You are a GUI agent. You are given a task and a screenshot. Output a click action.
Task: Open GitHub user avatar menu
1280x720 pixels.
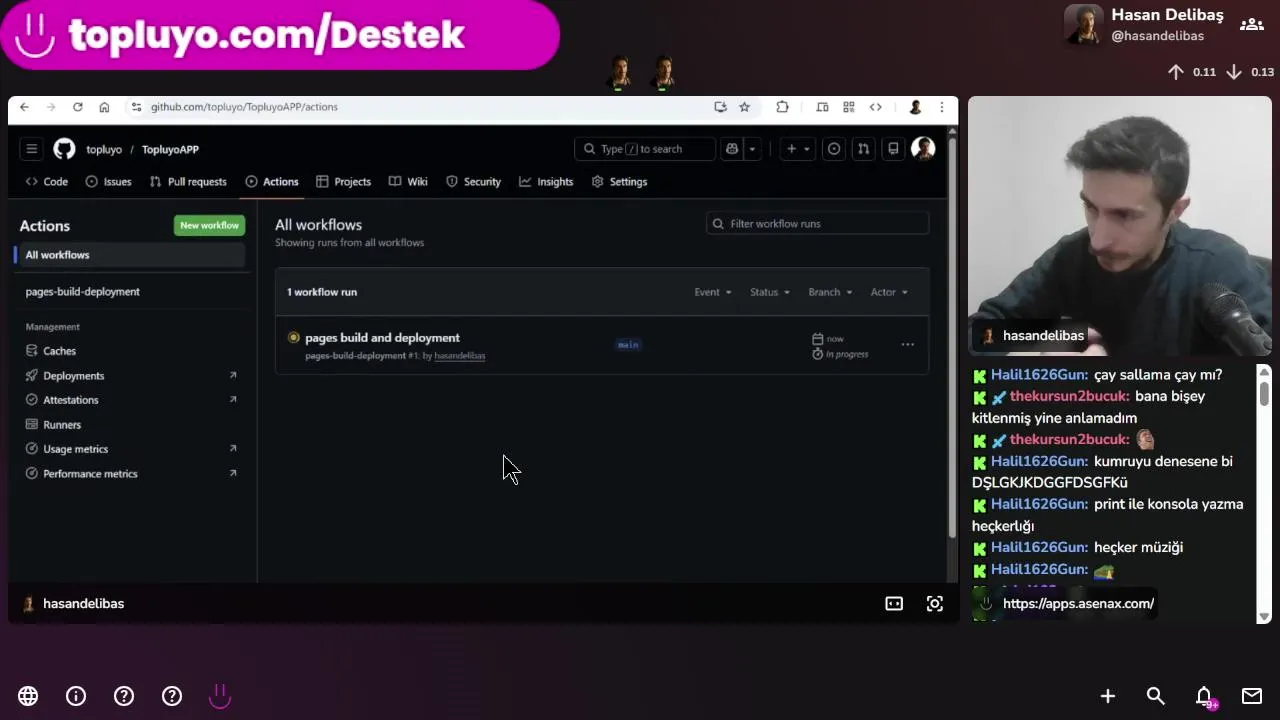coord(923,149)
